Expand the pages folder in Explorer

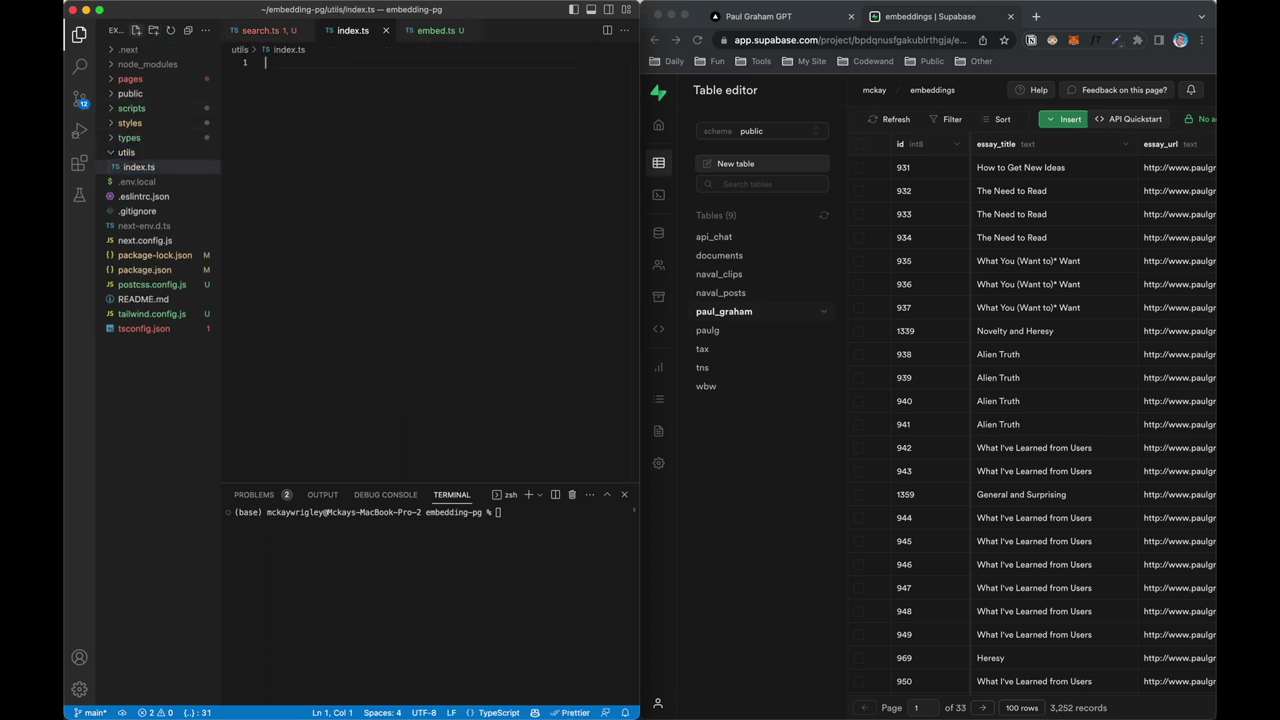point(130,79)
